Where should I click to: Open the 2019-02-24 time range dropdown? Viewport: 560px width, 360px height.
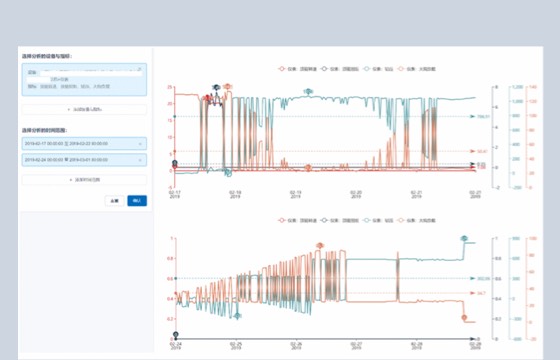pyautogui.click(x=84, y=160)
